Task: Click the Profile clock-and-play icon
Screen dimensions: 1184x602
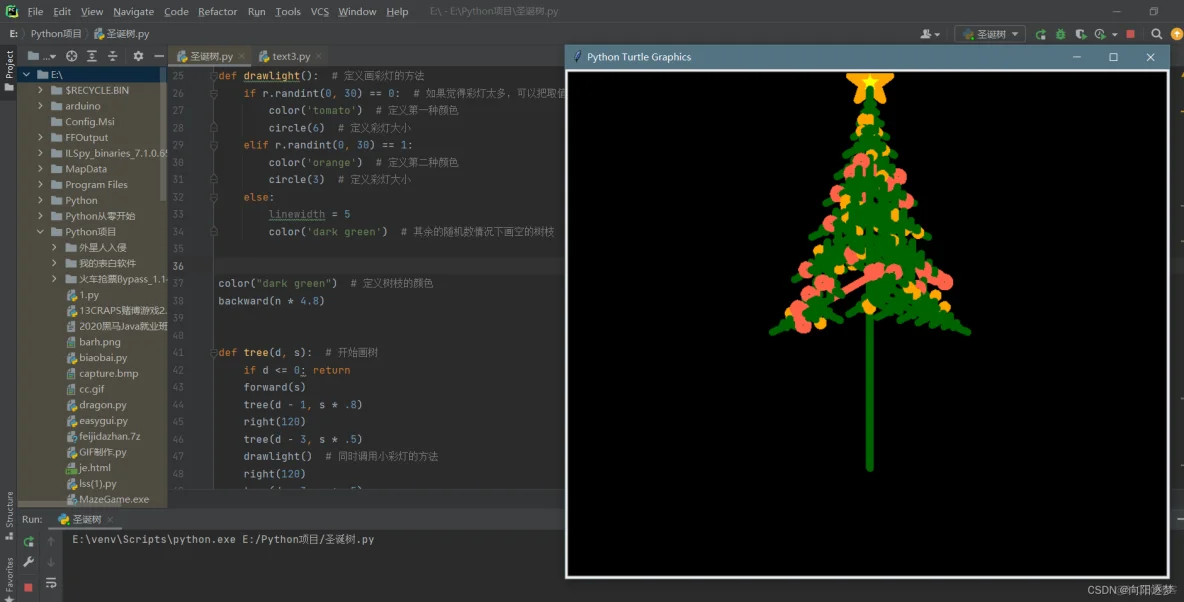Action: point(1100,34)
